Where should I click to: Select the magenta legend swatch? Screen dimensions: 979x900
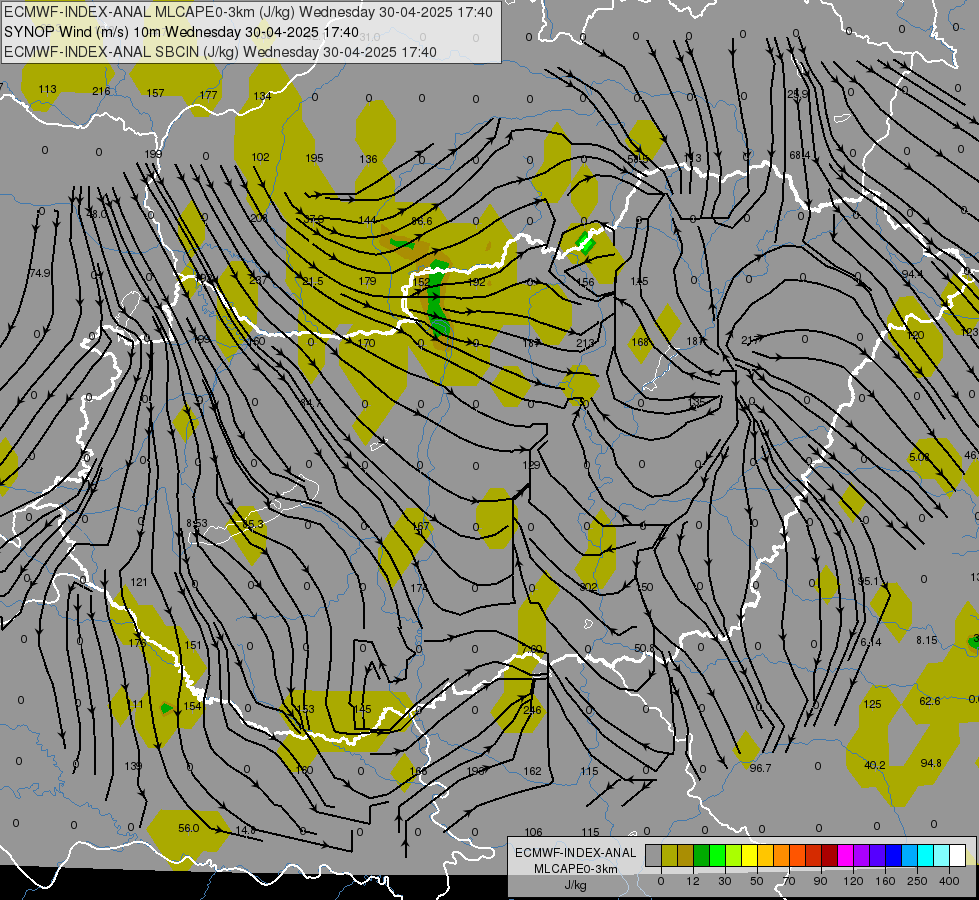pos(845,855)
